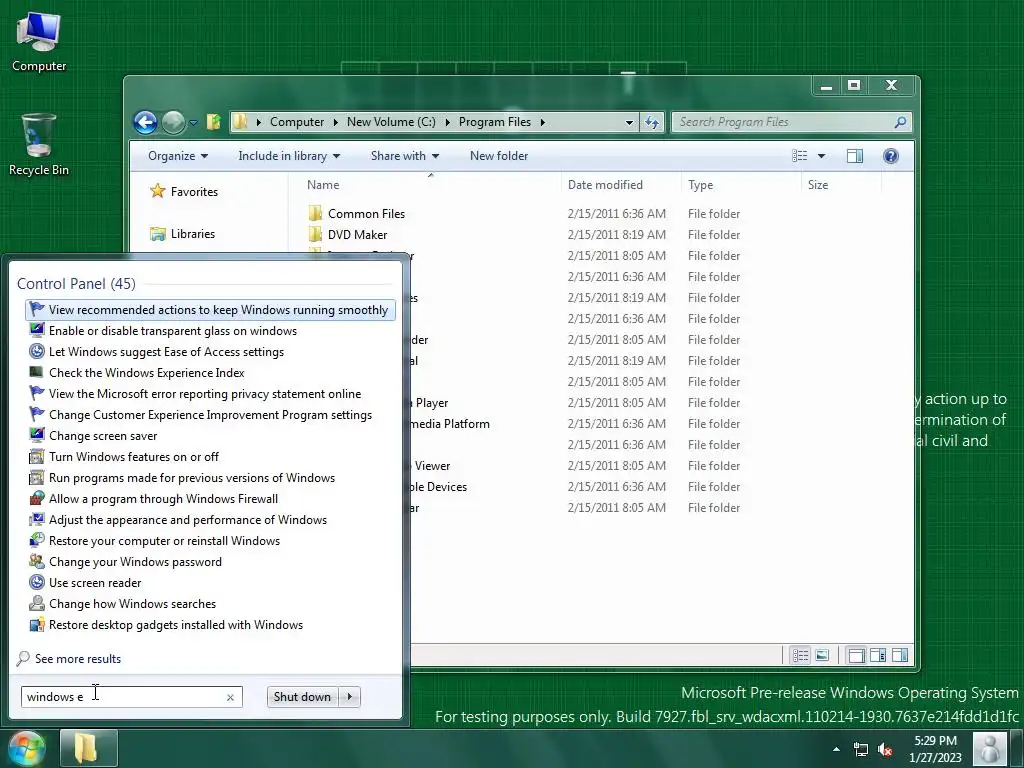
Task: Open Enable or disable transparent glass result
Action: coord(163,331)
